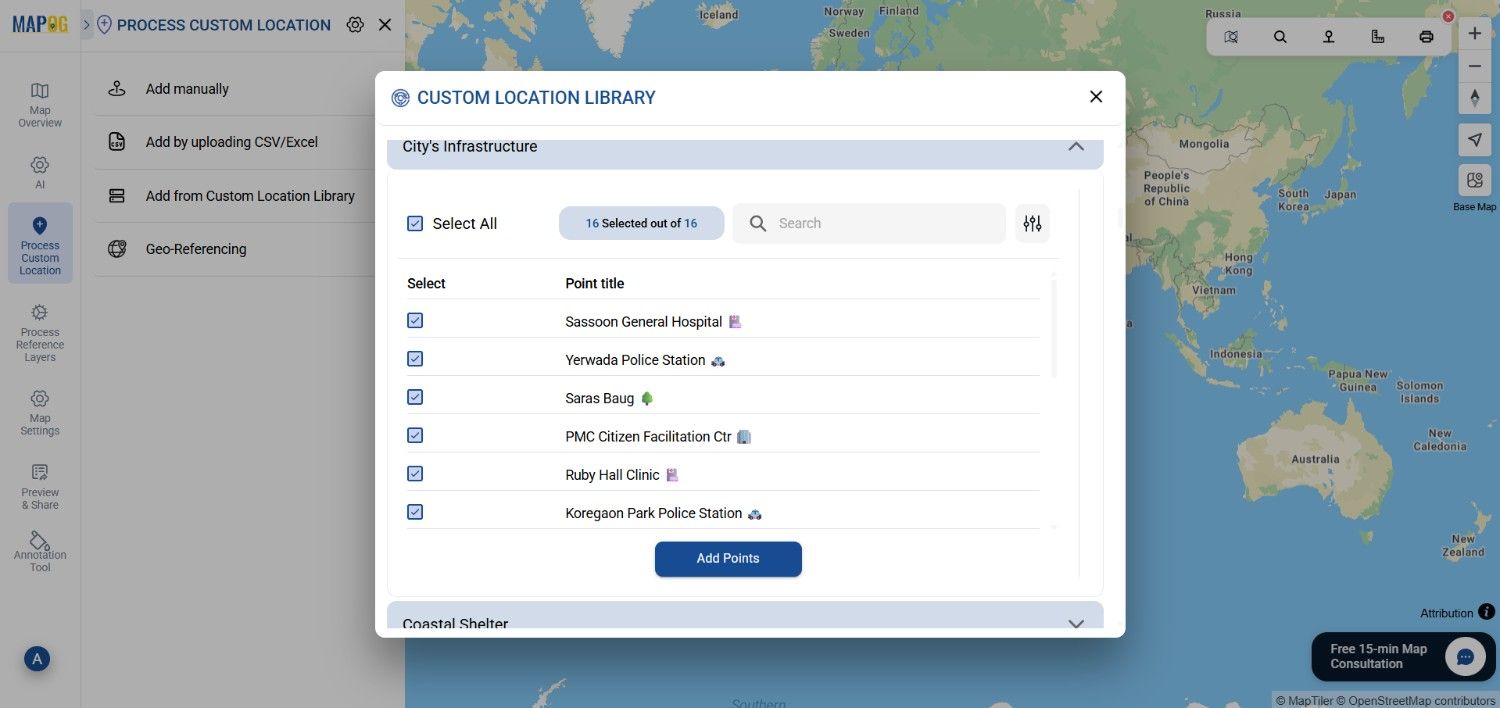Select Add by uploading CSV/Excel
The height and width of the screenshot is (708, 1500).
click(x=231, y=142)
